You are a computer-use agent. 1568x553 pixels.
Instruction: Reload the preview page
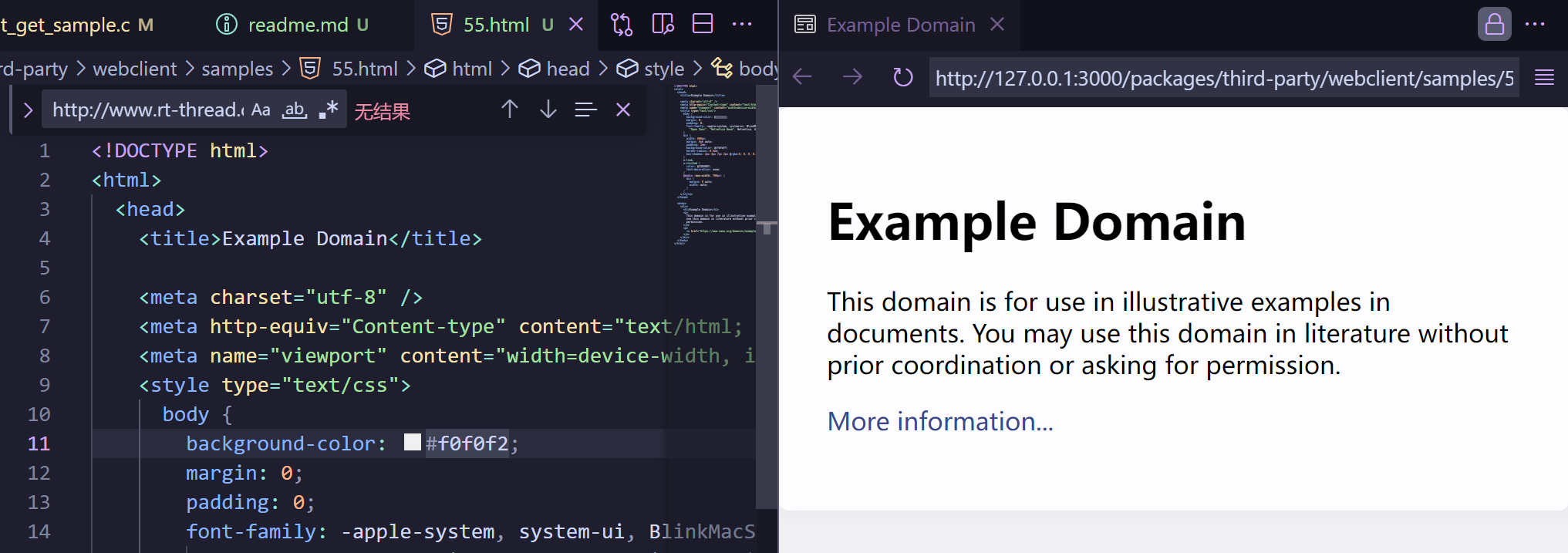[902, 77]
